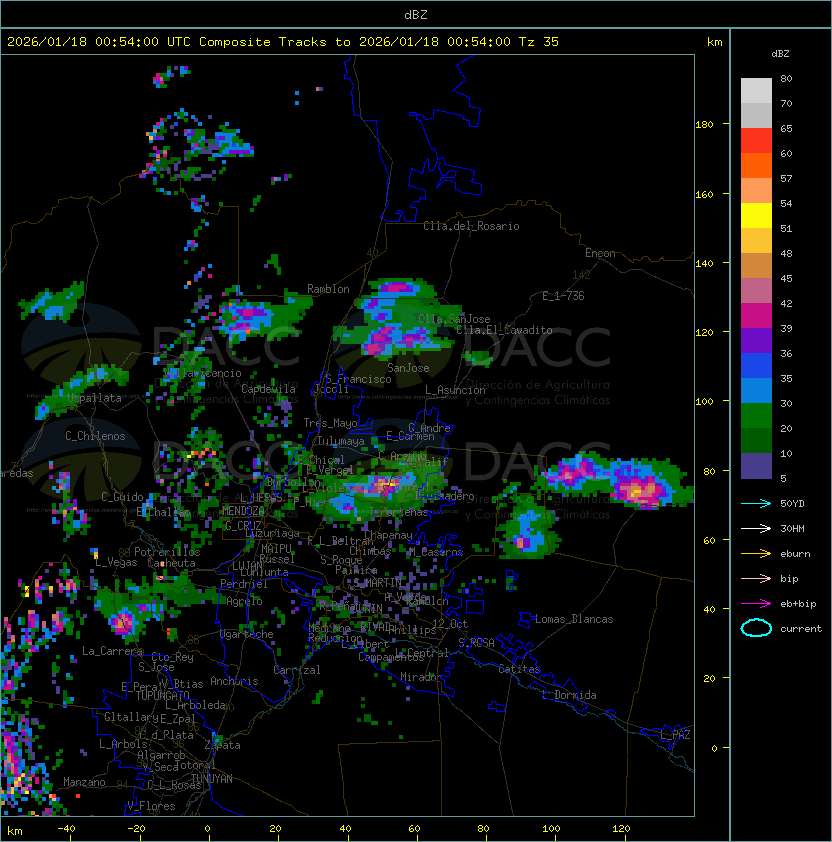Select the 'L_Asuncion' map label
Viewport: 832px width, 842px height.
[455, 390]
